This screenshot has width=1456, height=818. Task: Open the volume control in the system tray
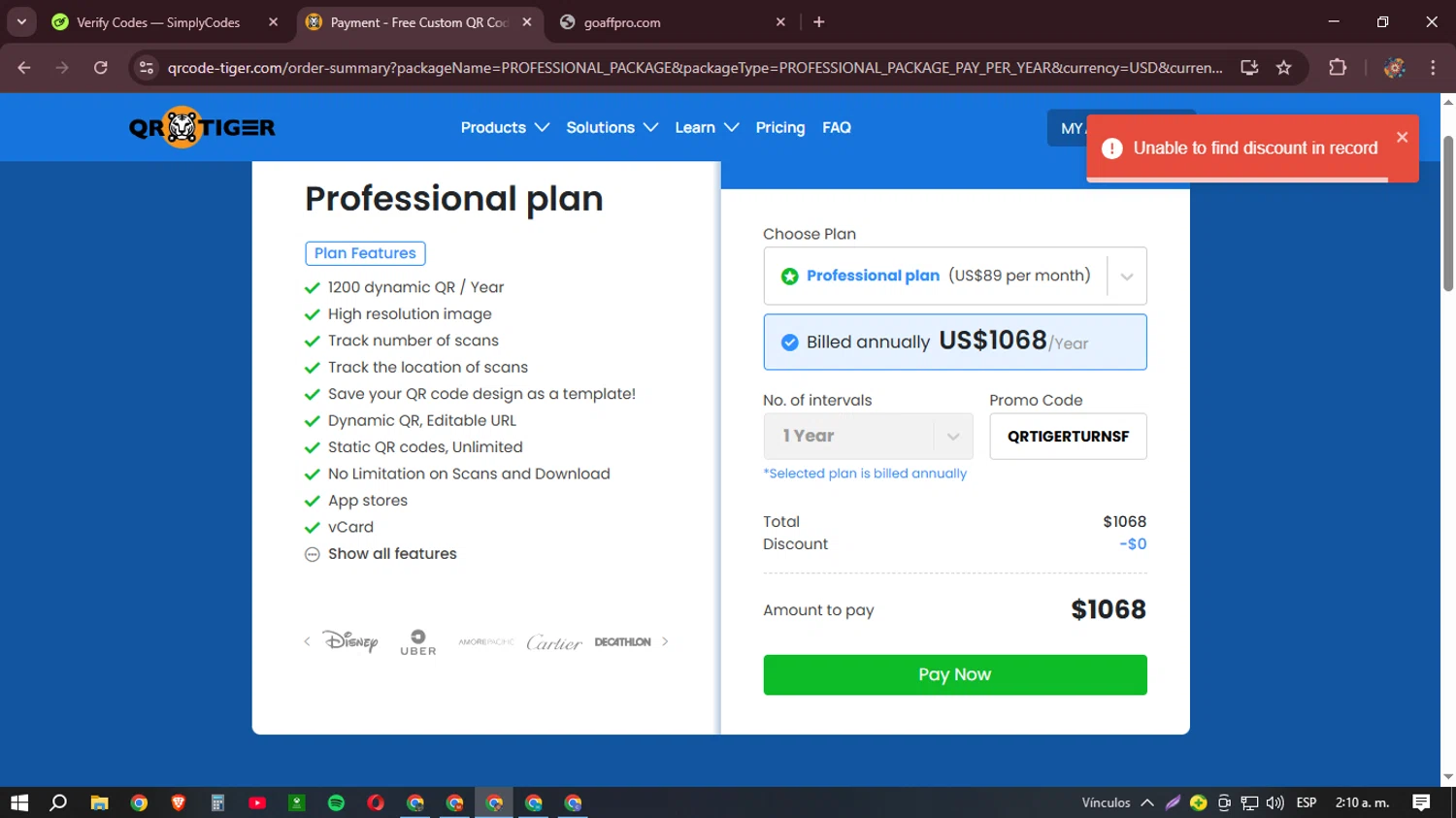click(1275, 802)
